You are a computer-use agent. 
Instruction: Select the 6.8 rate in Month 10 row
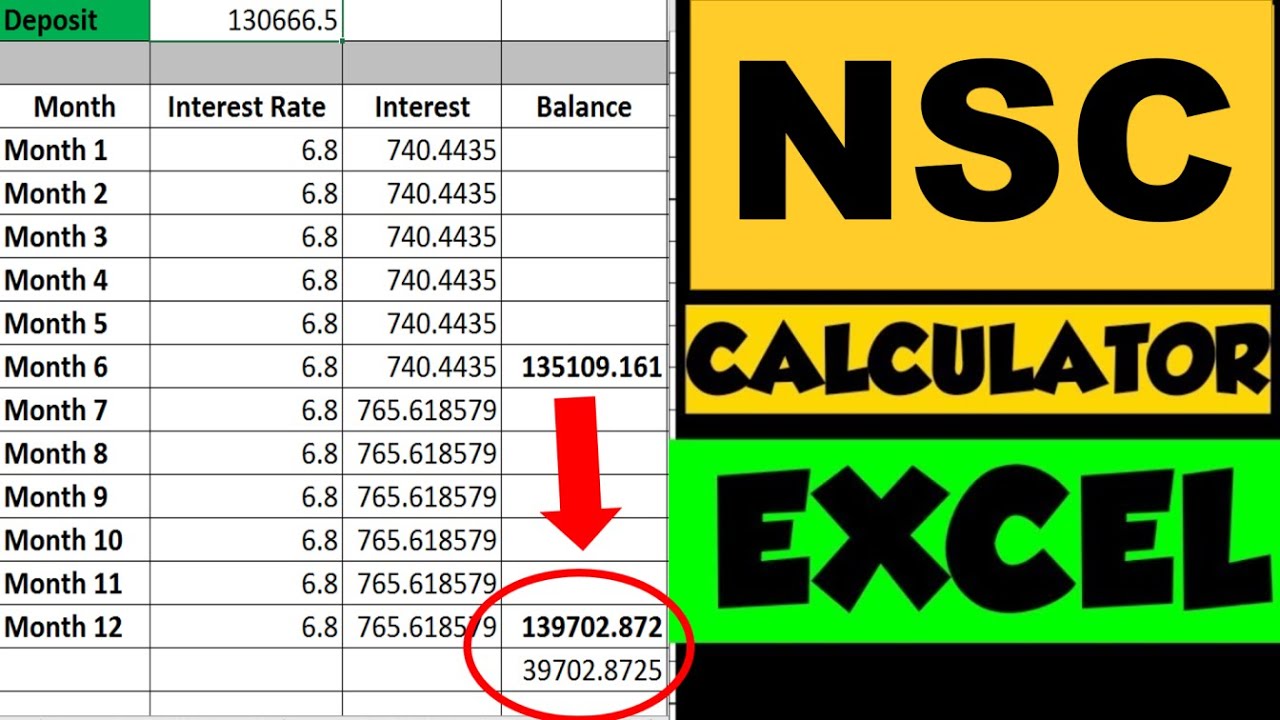pos(246,540)
